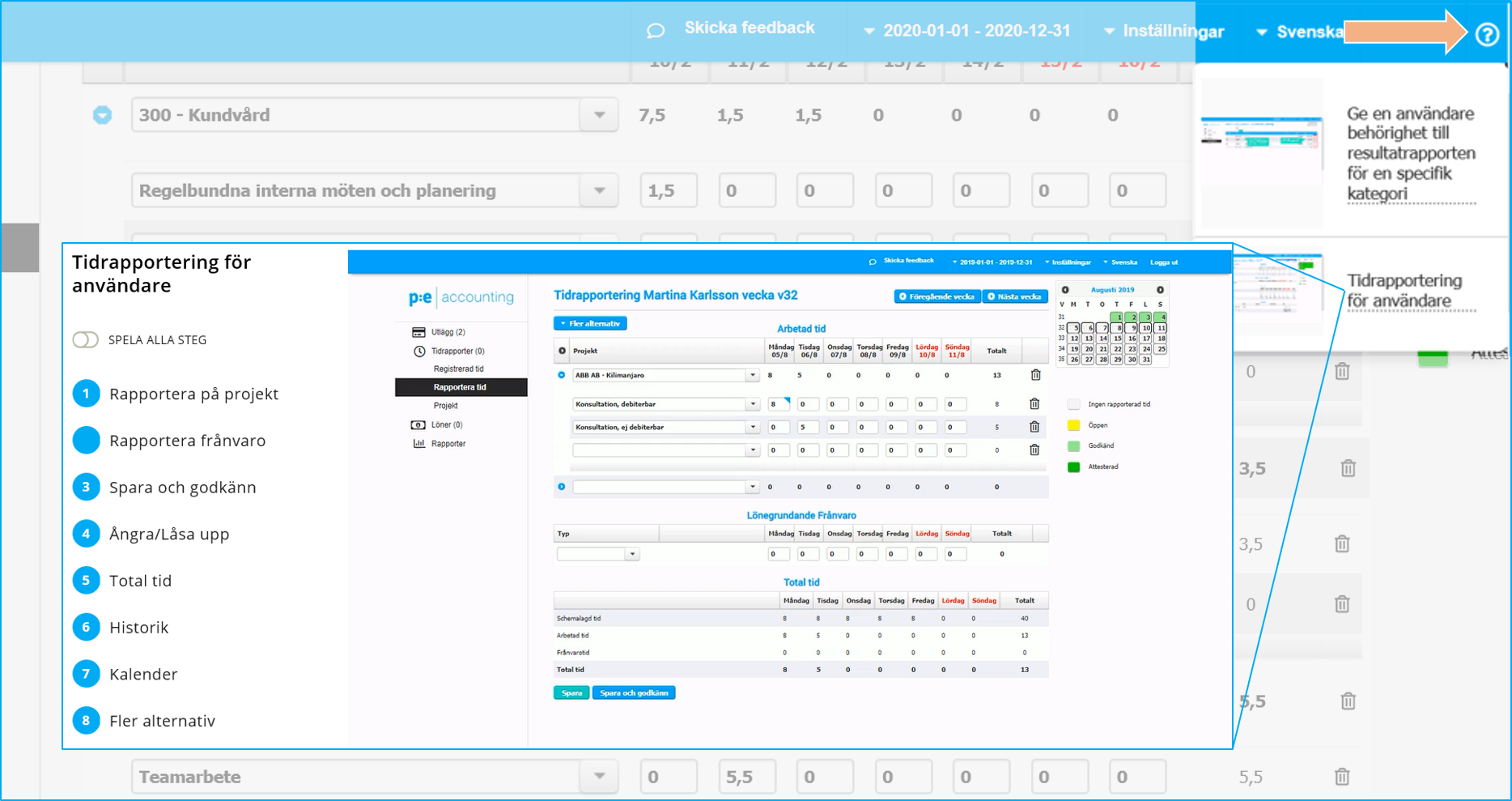Select Rapportera tid in the sidebar

pyautogui.click(x=460, y=387)
